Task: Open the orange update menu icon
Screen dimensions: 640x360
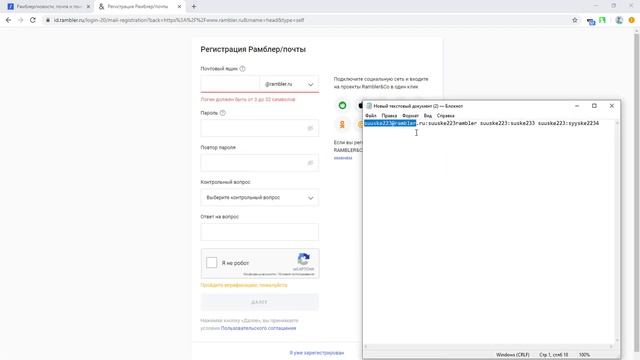Action: 631,20
